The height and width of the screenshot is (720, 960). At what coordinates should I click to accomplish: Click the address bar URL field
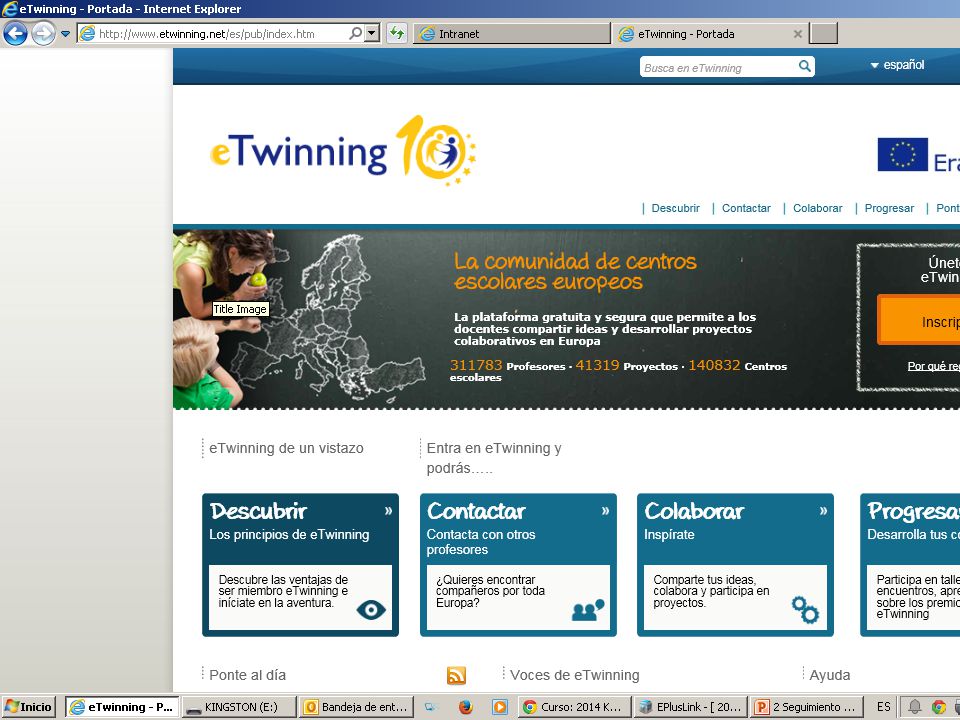tap(221, 34)
